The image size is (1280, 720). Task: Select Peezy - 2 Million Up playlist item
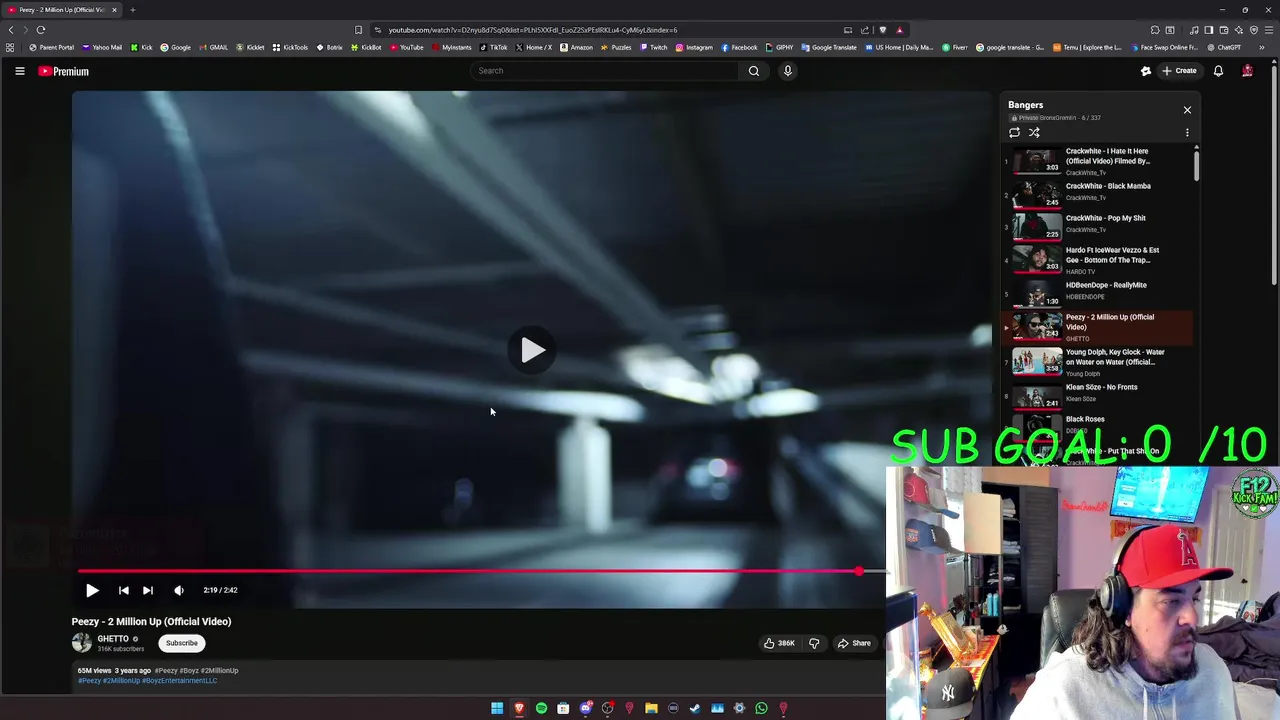(x=1098, y=327)
